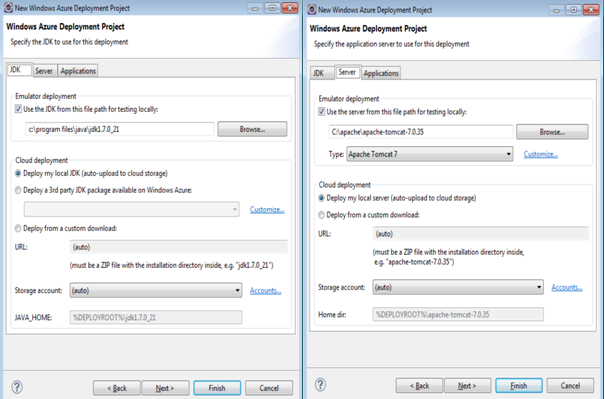605x399 pixels.
Task: Click 'Storage account:' label in JDK dialog
Action: (38, 291)
